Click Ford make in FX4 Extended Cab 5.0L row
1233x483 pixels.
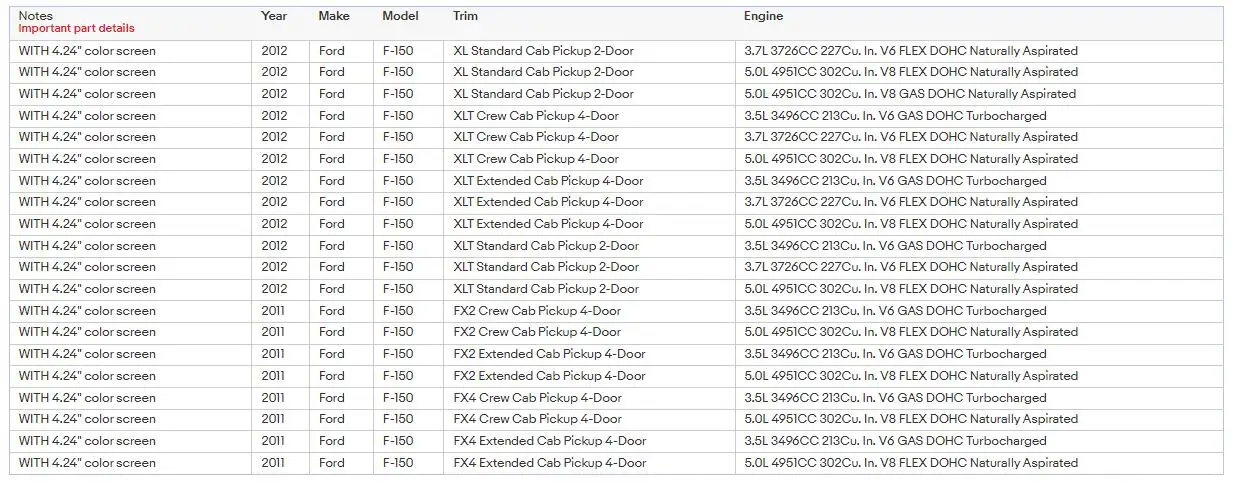(332, 463)
